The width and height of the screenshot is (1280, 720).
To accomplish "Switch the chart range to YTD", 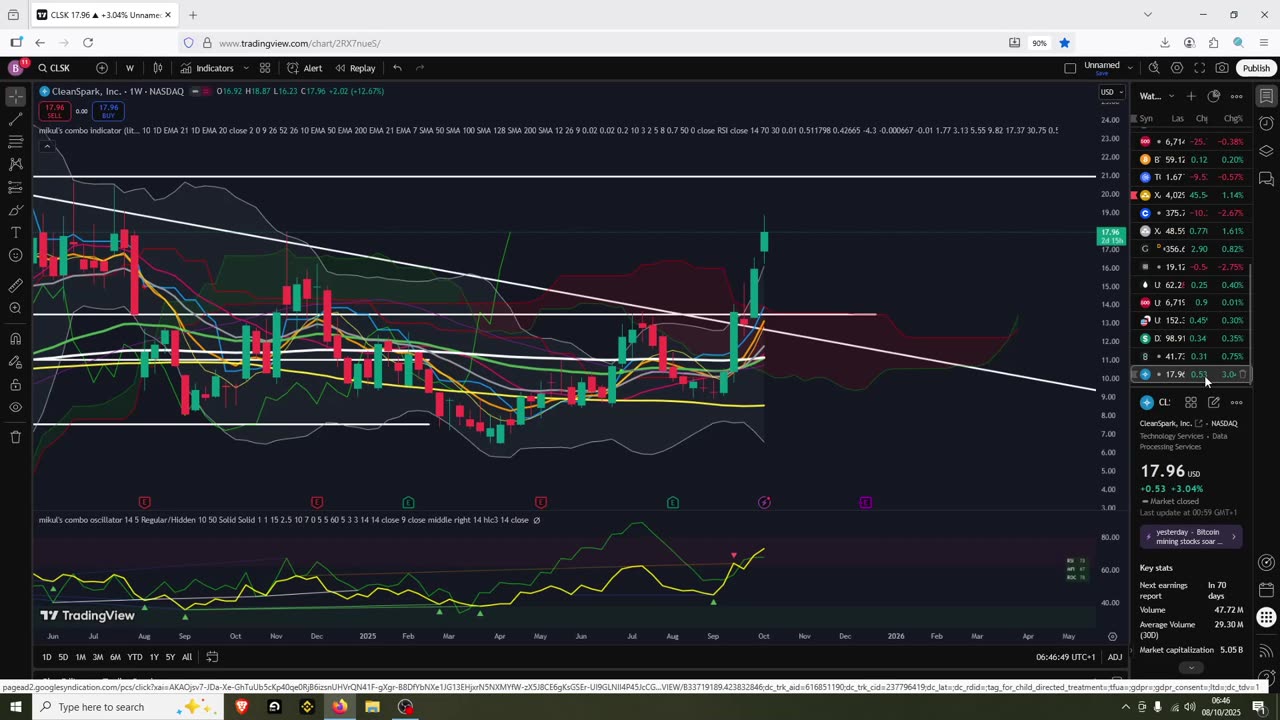I will click(x=134, y=657).
